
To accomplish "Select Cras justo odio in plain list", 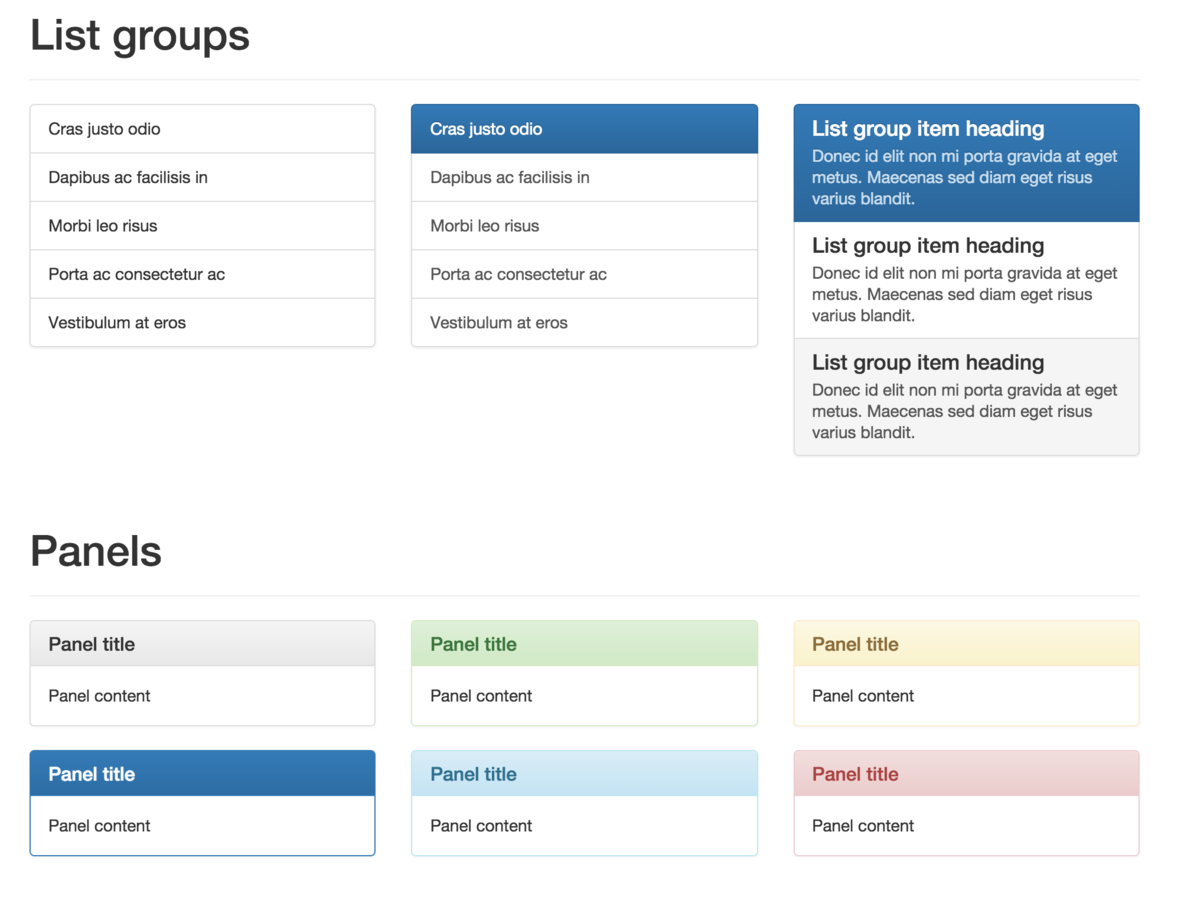I will (203, 129).
